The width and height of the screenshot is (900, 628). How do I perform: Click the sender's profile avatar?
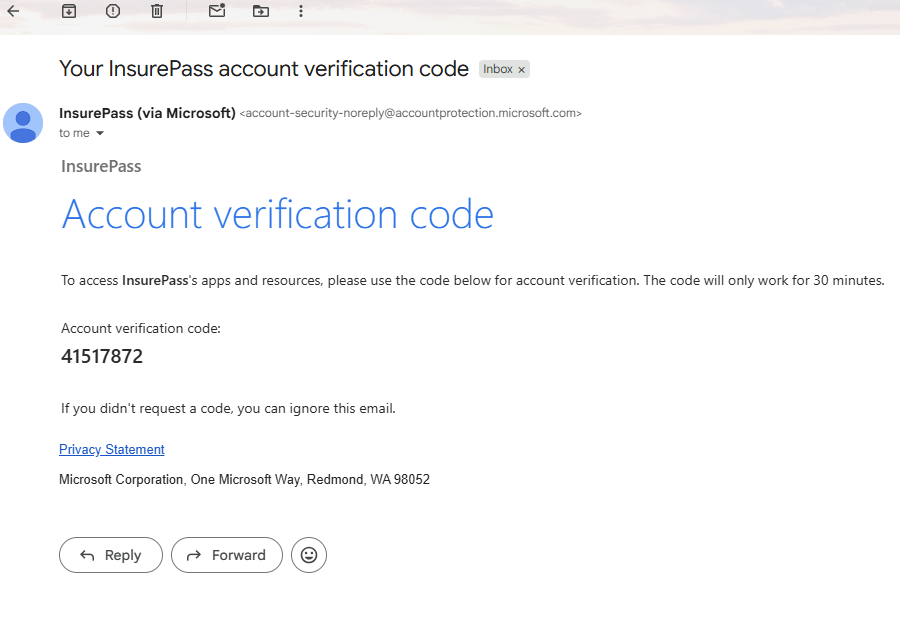tap(23, 123)
